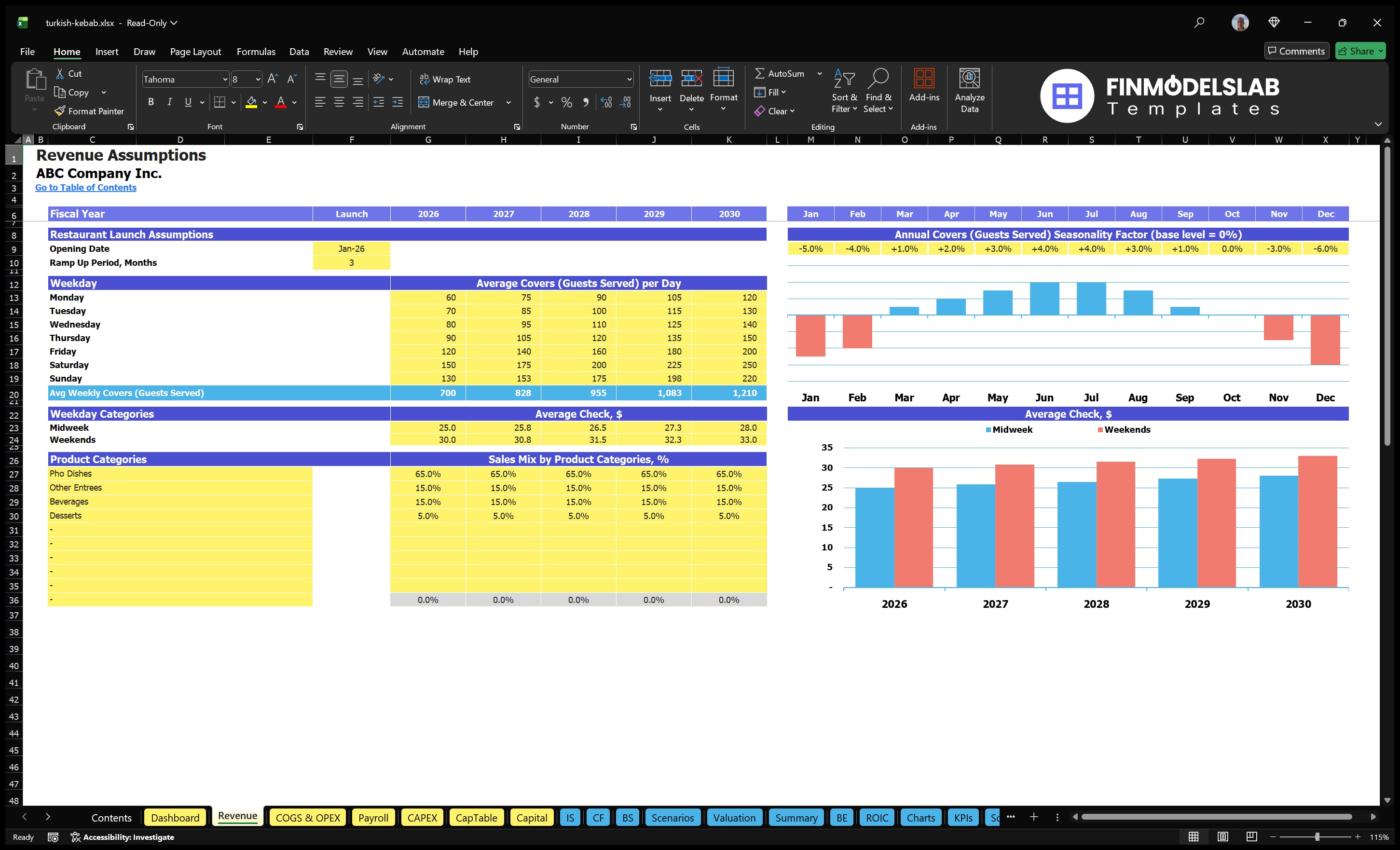Open Find & Select

coord(878,91)
